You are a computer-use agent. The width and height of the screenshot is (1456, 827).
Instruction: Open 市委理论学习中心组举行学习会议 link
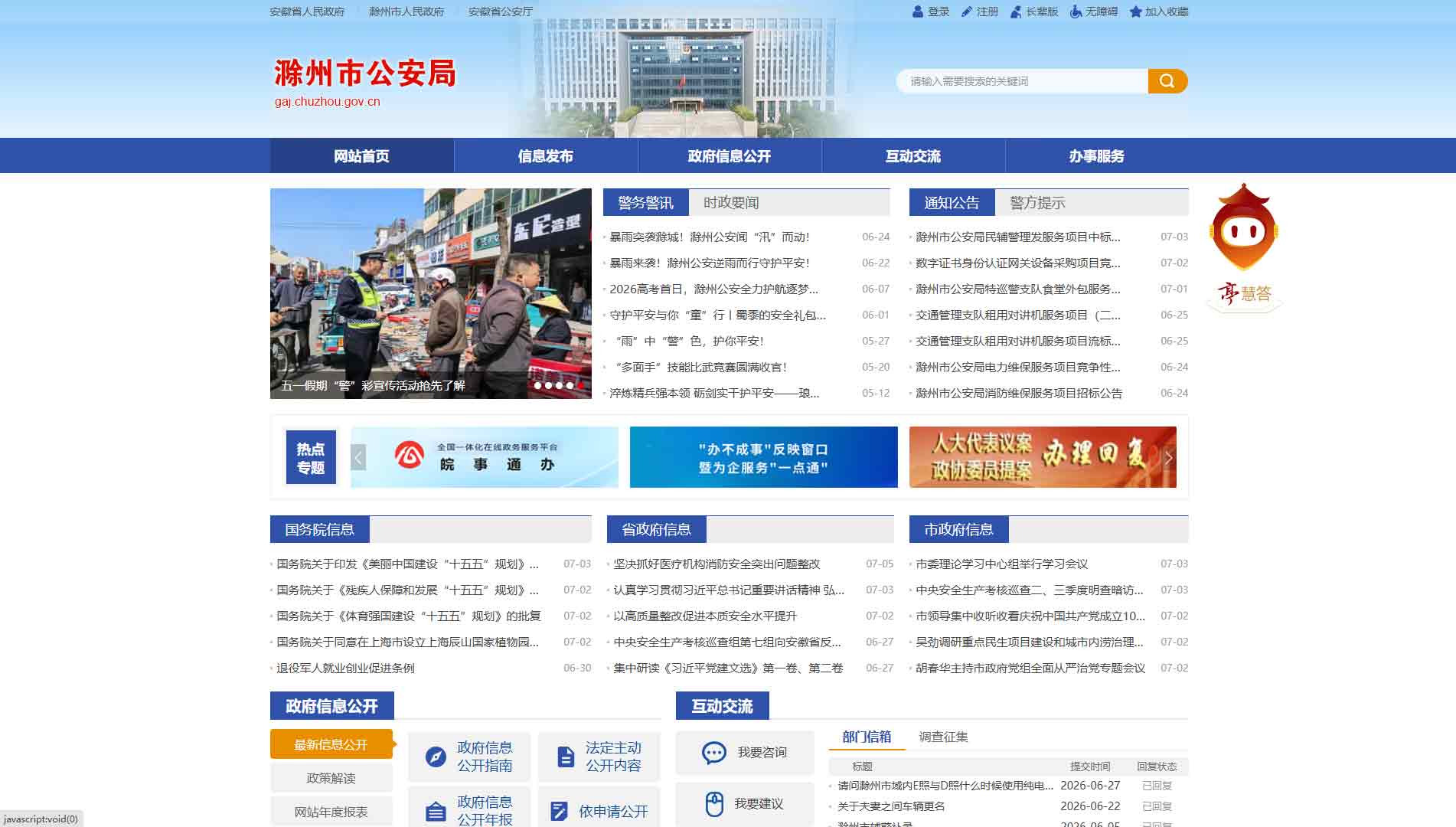point(1001,564)
